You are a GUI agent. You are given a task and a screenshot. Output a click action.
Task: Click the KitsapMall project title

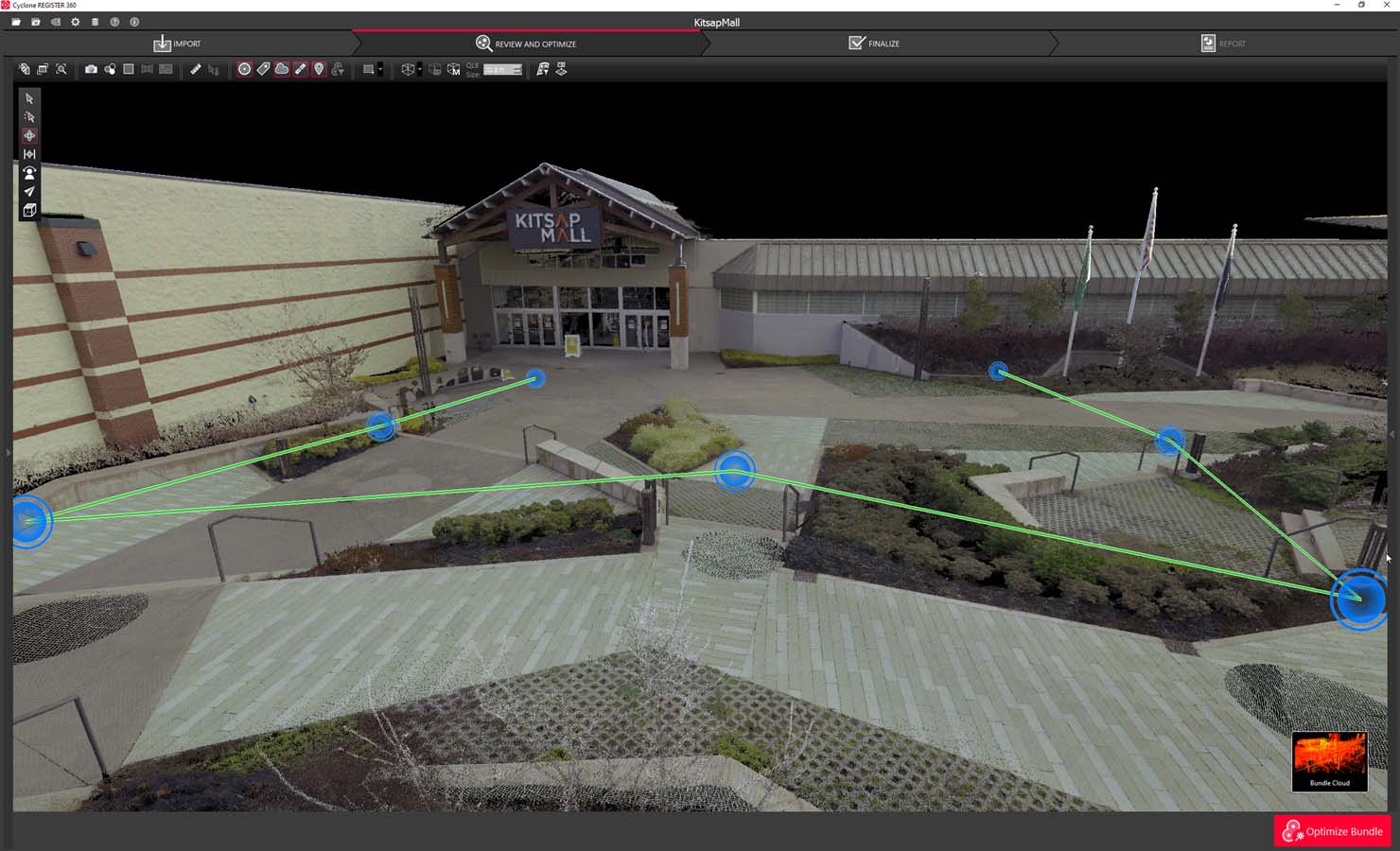(x=716, y=23)
